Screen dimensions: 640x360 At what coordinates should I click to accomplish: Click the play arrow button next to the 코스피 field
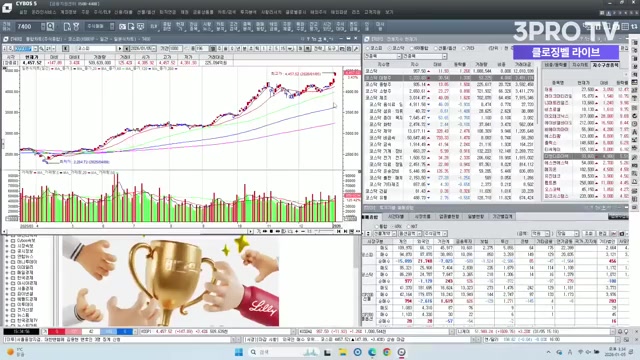coord(120,49)
